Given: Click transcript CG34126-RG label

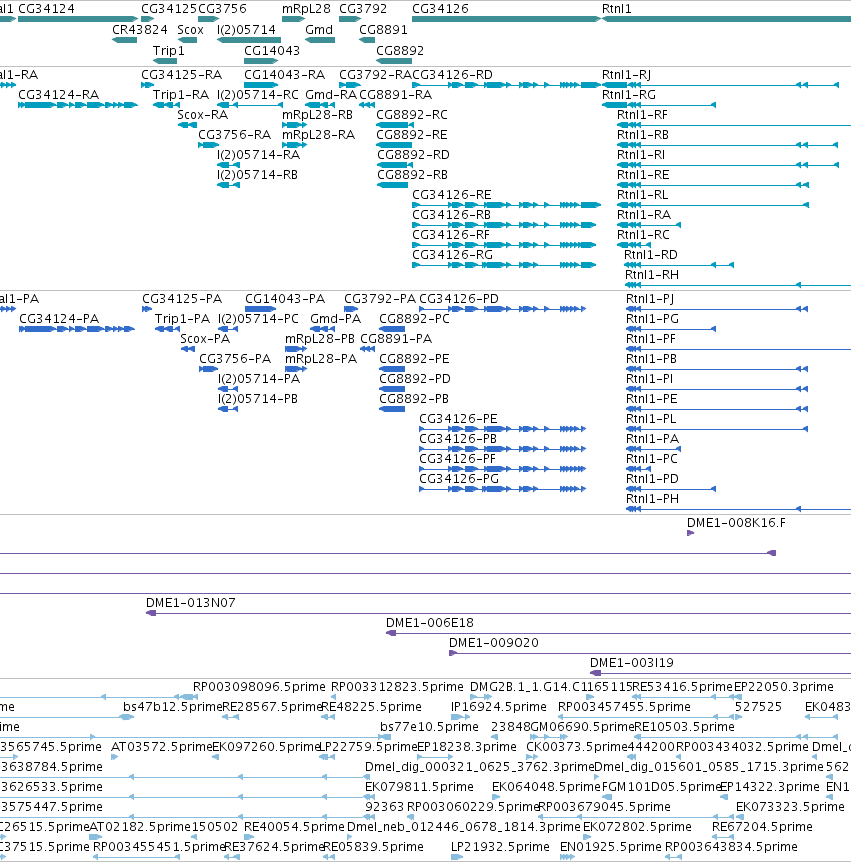Looking at the screenshot, I should (452, 255).
